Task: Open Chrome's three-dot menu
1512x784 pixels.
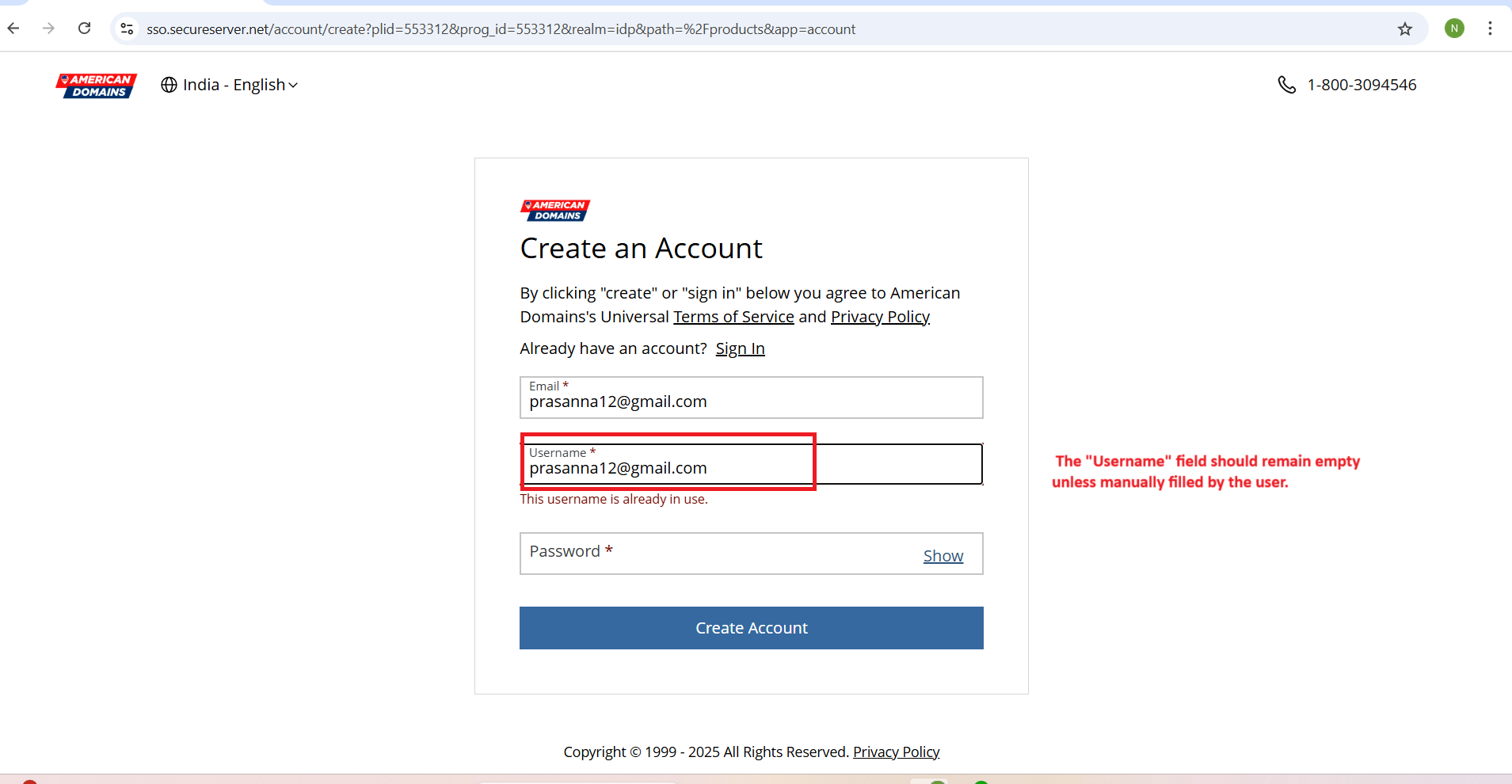Action: coord(1490,29)
